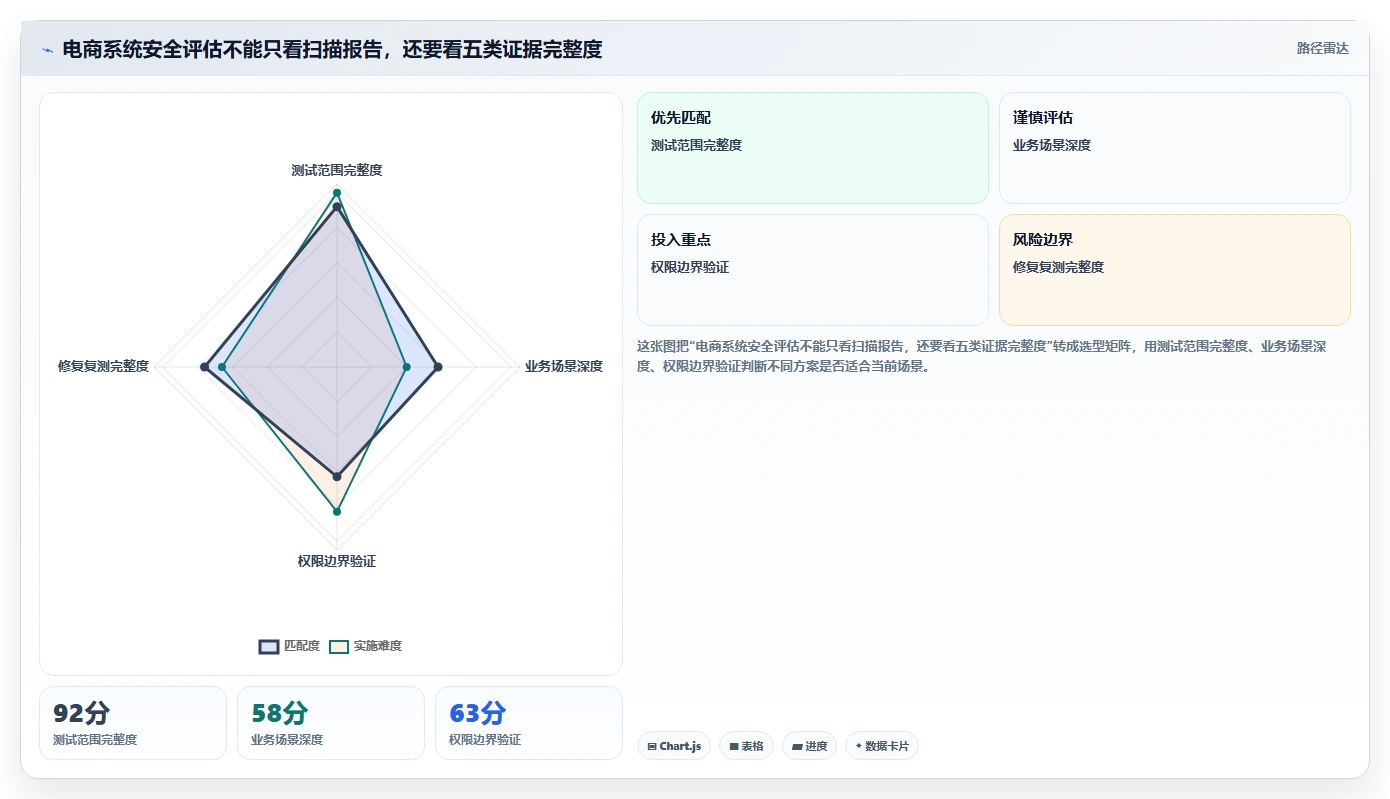Click the radar axis label 测试范围完整度
The image size is (1390, 799).
pyautogui.click(x=337, y=170)
